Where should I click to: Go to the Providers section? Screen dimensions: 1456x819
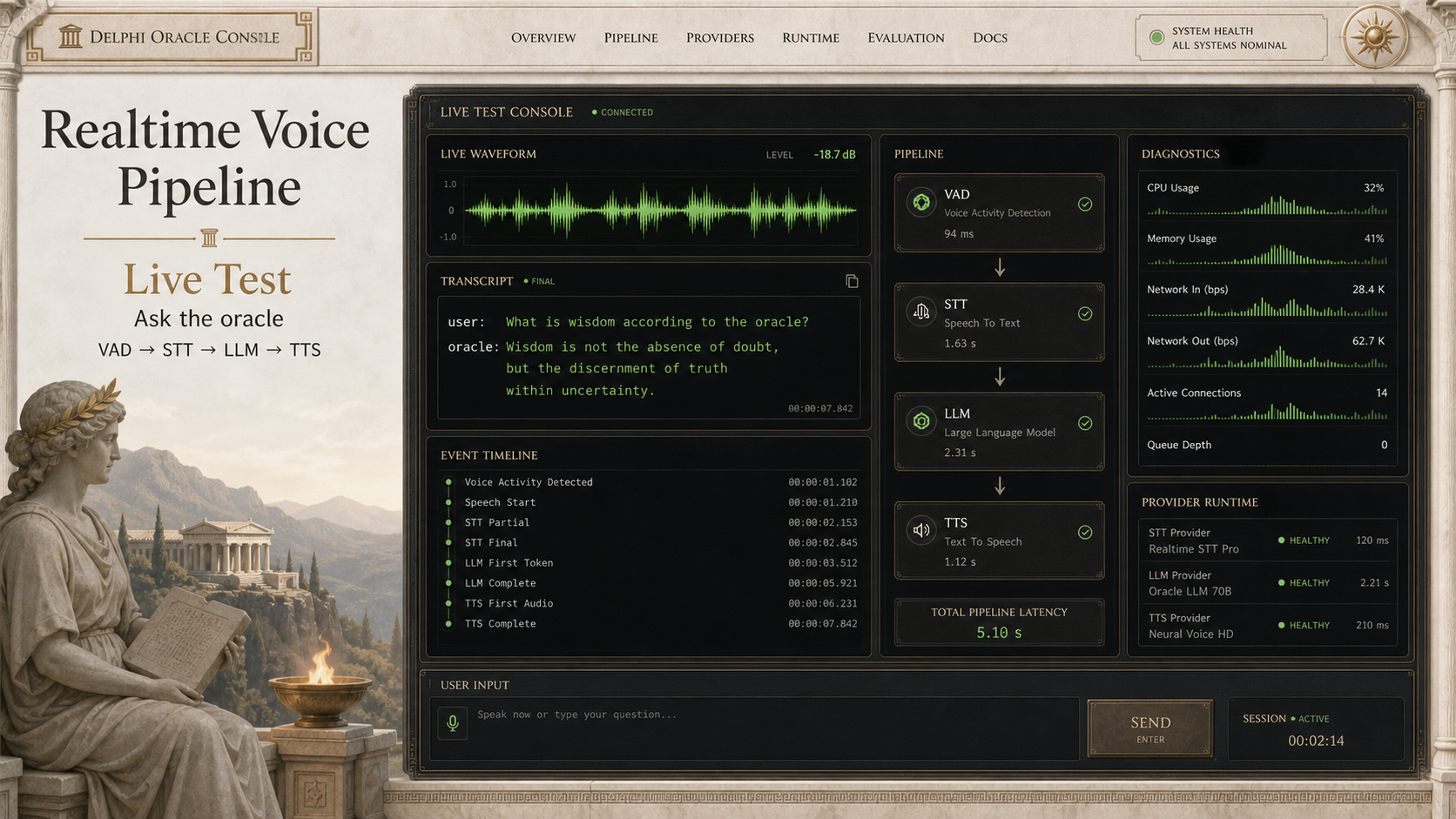(x=720, y=37)
